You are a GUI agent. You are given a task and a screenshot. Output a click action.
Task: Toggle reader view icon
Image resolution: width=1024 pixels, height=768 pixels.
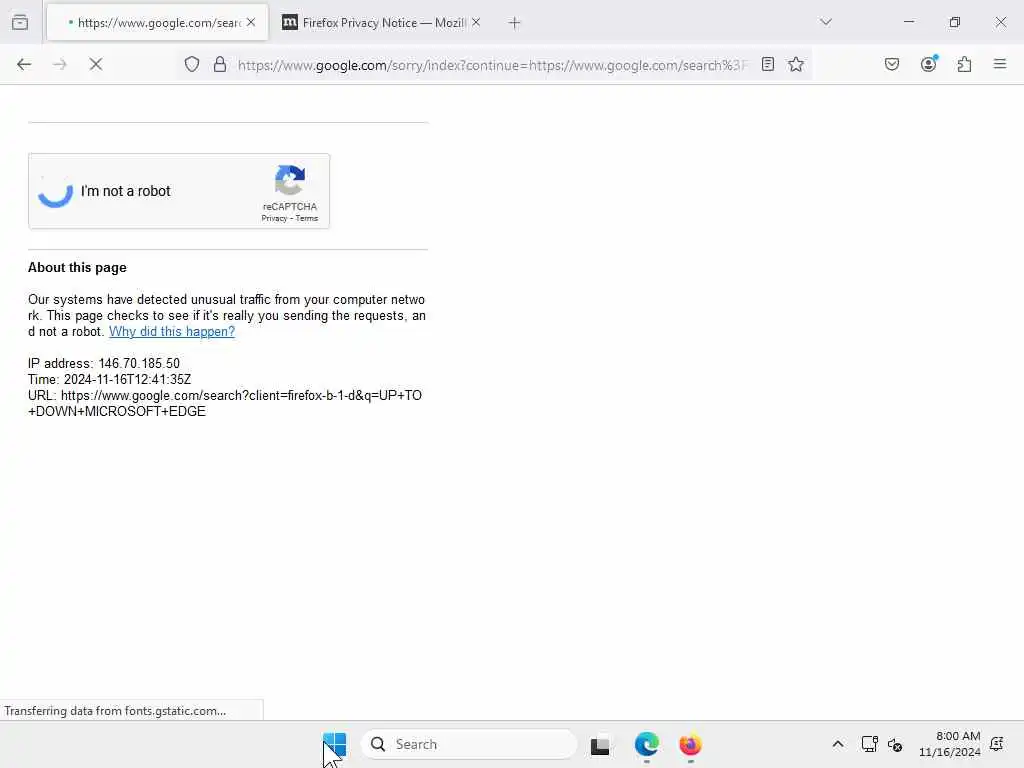pos(768,64)
